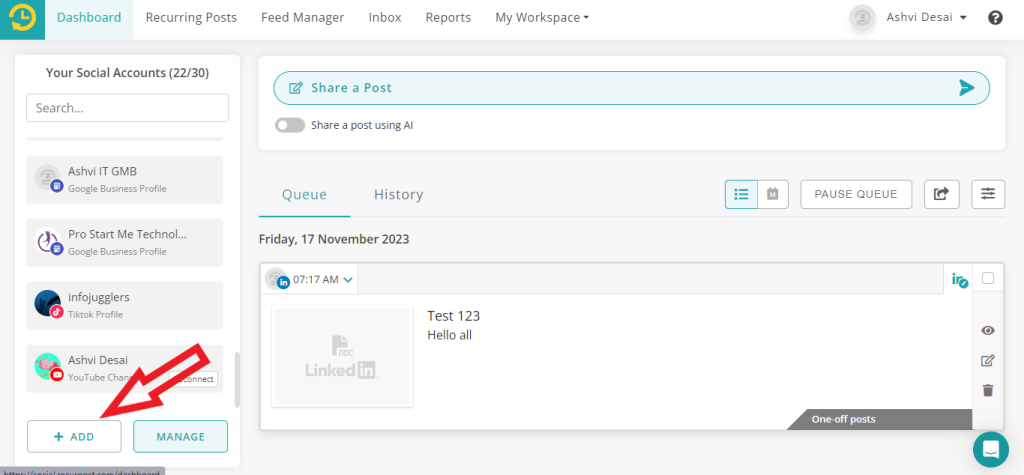Click Your Social Accounts (22/30) heading
This screenshot has height=475, width=1024.
pos(127,73)
